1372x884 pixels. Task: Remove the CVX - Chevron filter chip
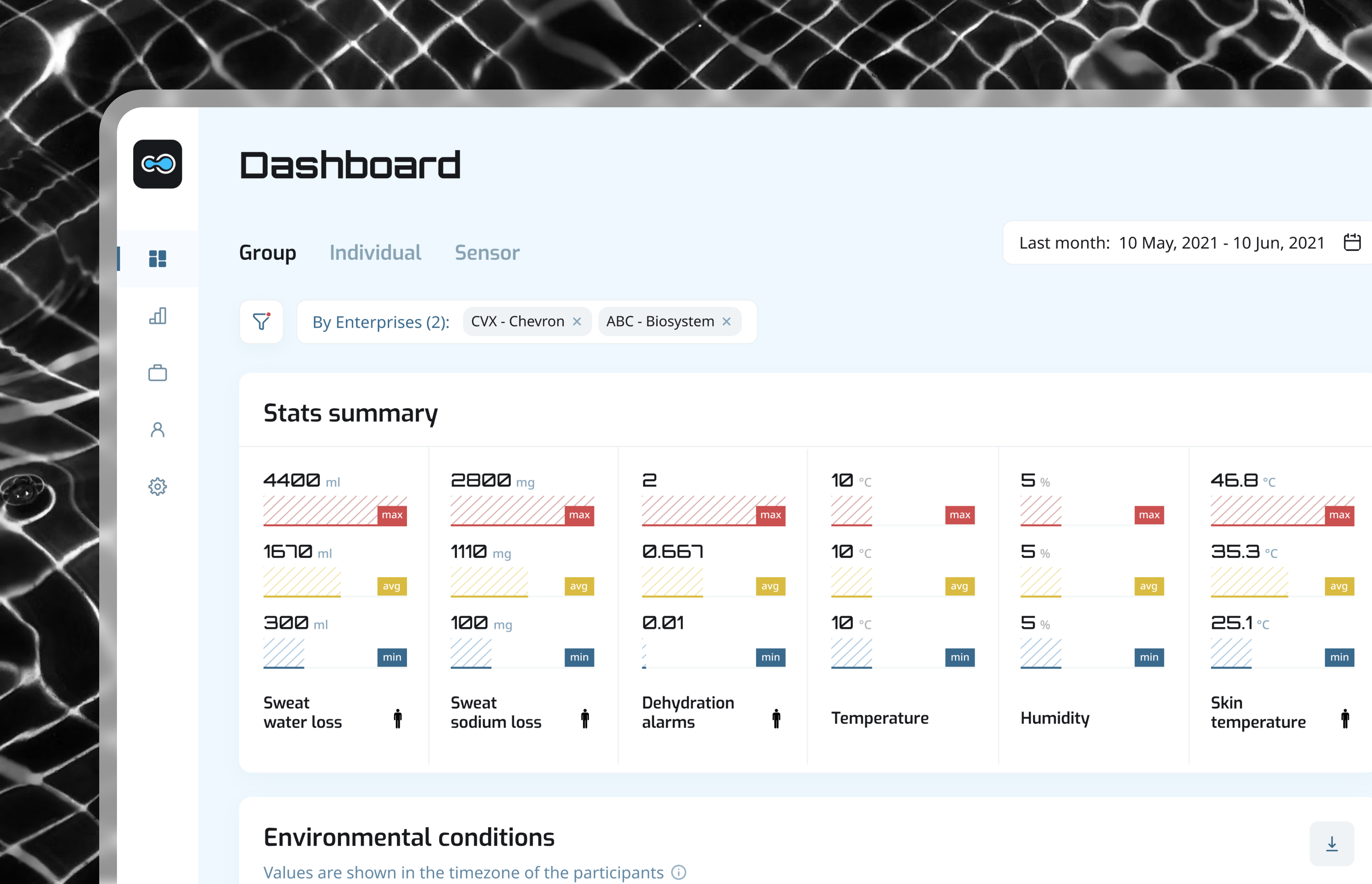(x=578, y=321)
